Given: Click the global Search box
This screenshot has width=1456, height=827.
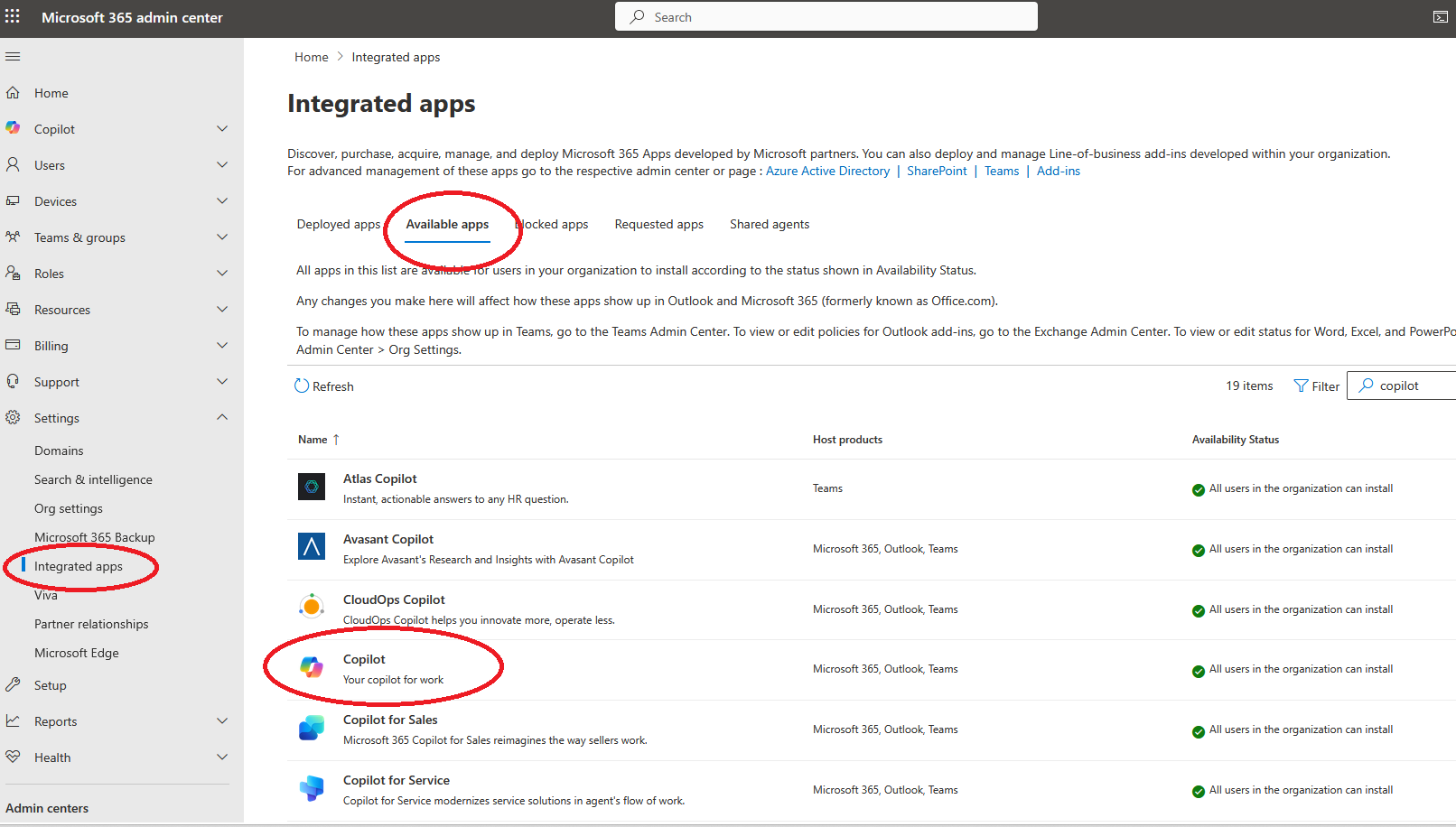Looking at the screenshot, I should 826,16.
